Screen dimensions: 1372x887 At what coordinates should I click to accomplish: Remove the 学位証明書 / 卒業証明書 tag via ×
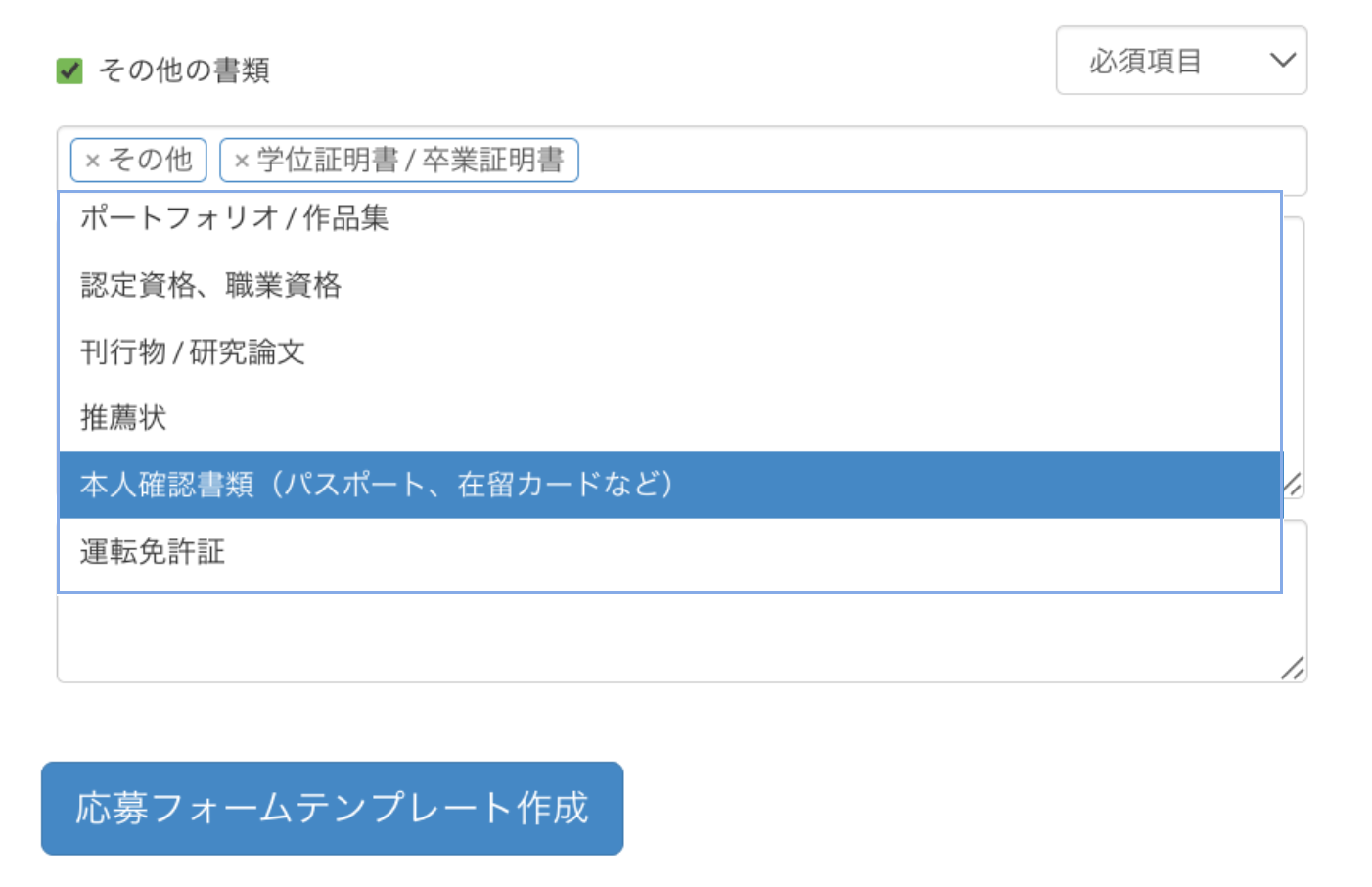coord(242,161)
